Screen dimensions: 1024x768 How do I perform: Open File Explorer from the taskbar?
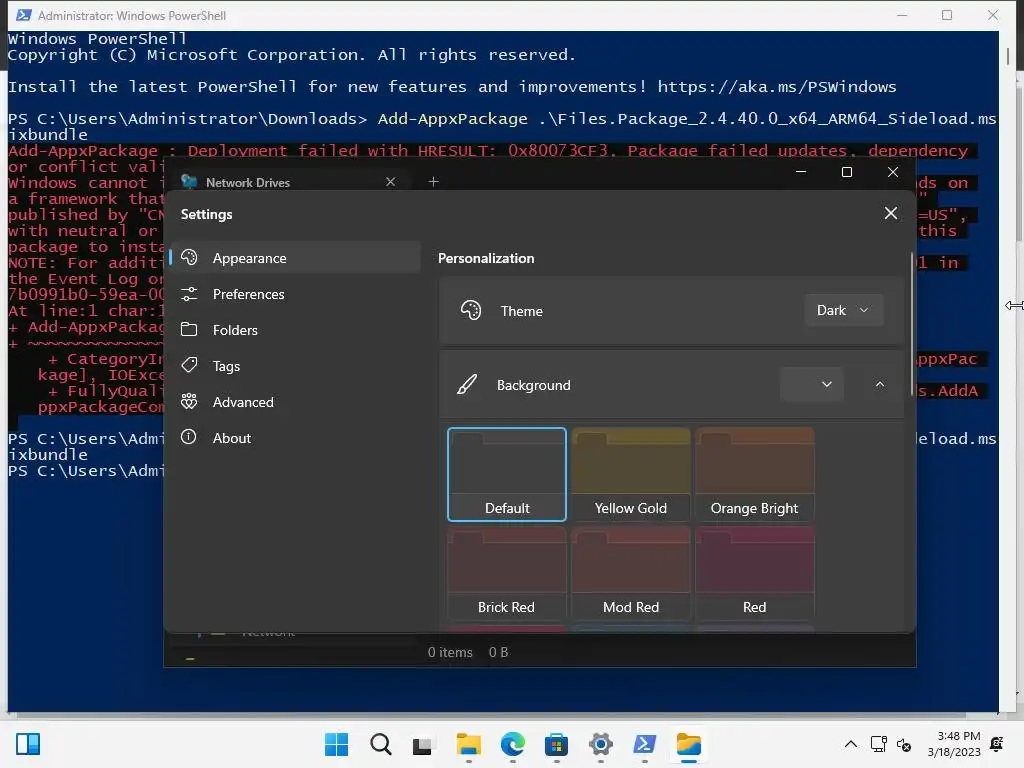pyautogui.click(x=468, y=744)
